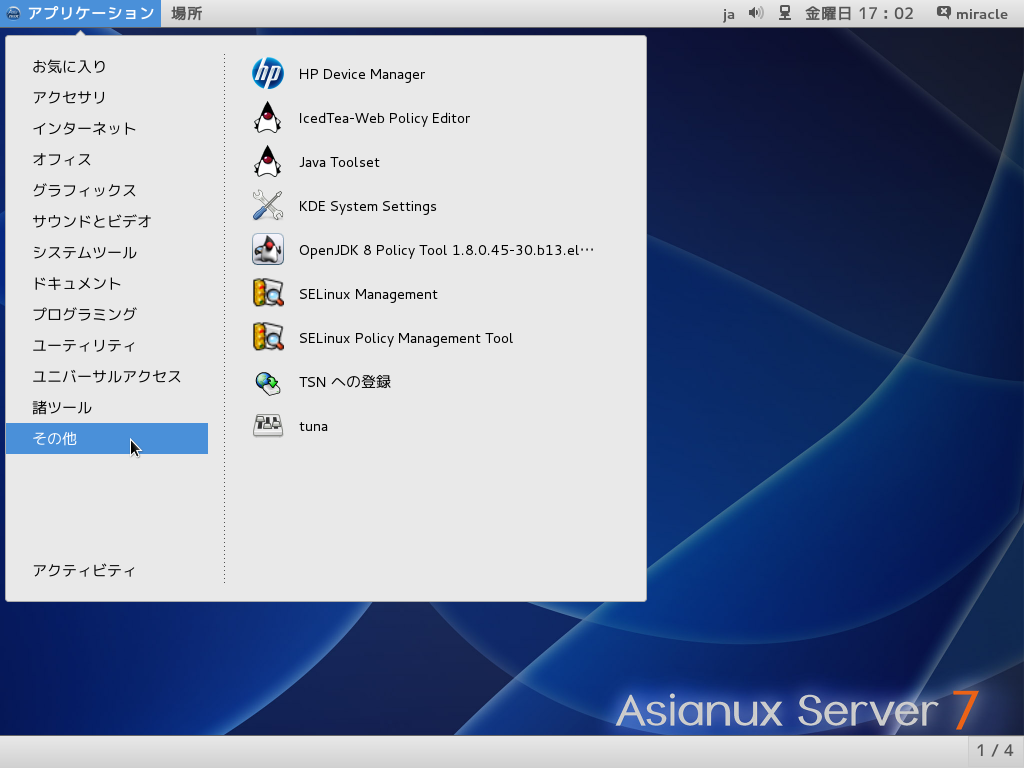Open IcedTea-Web Policy Editor icon
The width and height of the screenshot is (1024, 768).
click(268, 118)
